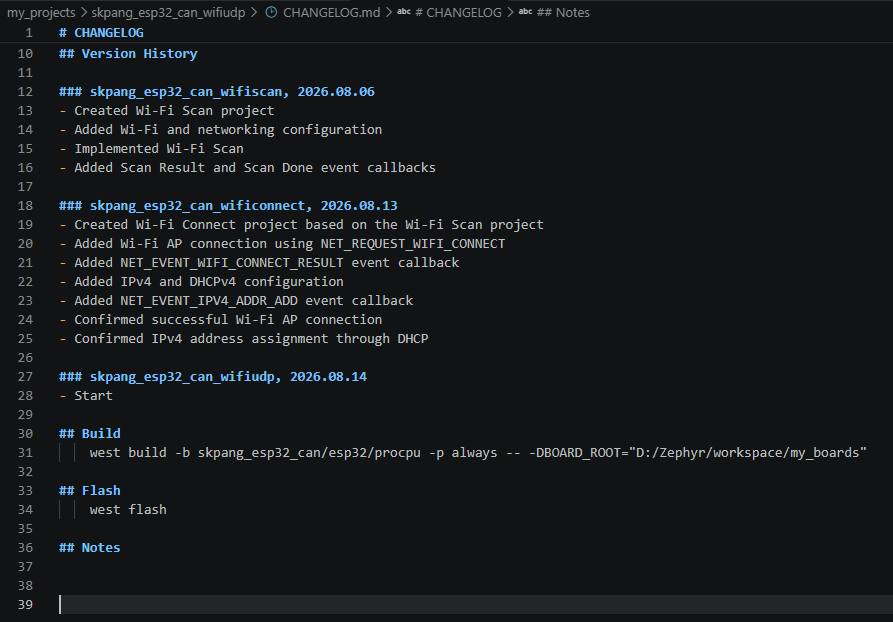893x622 pixels.
Task: Expand chevron after skpang_esp32_can_wifiudp breadcrumb
Action: [x=253, y=13]
